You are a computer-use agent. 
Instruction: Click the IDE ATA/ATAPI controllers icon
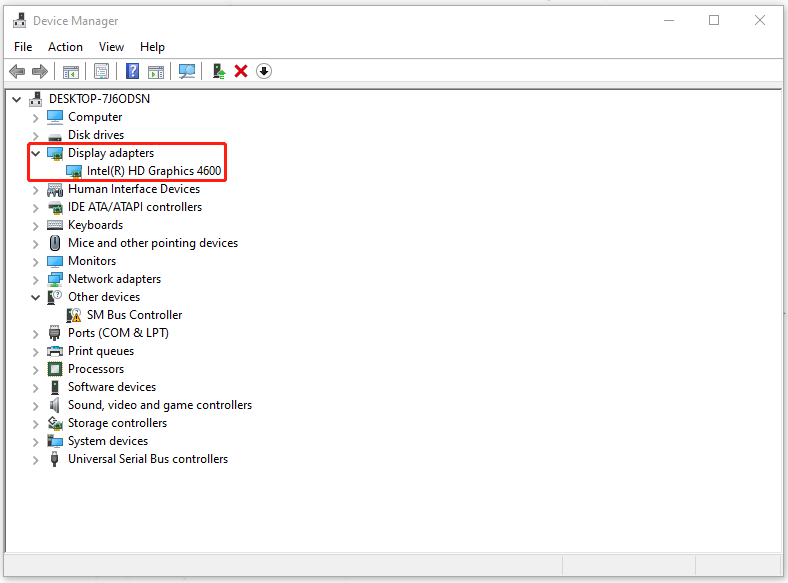coord(55,208)
